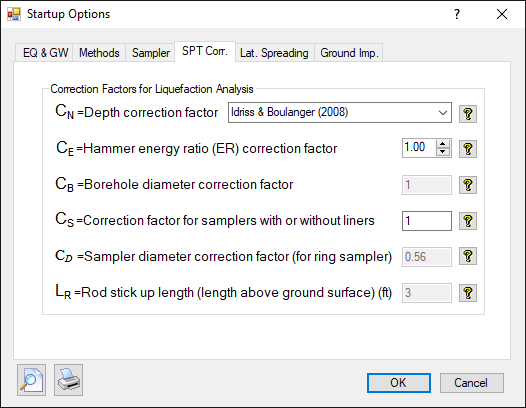Click the CS sampler correction input field
This screenshot has height=408, width=526.
(427, 221)
